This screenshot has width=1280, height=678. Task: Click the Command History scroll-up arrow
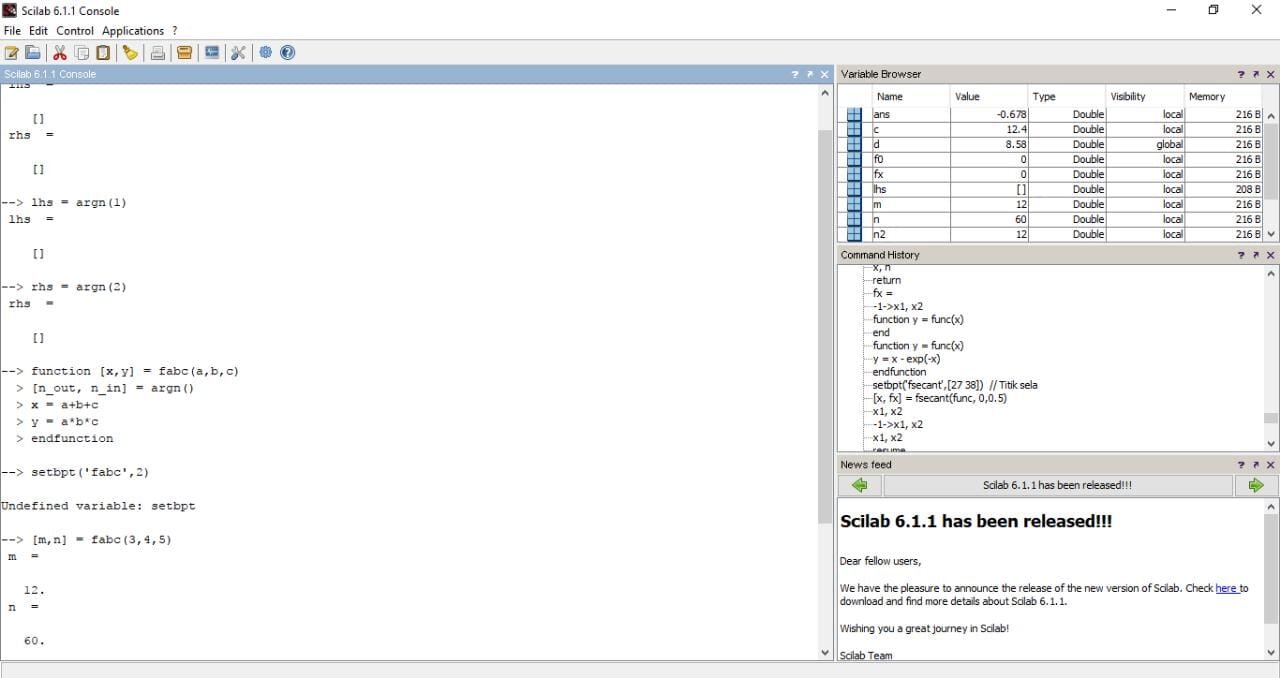[x=1271, y=273]
